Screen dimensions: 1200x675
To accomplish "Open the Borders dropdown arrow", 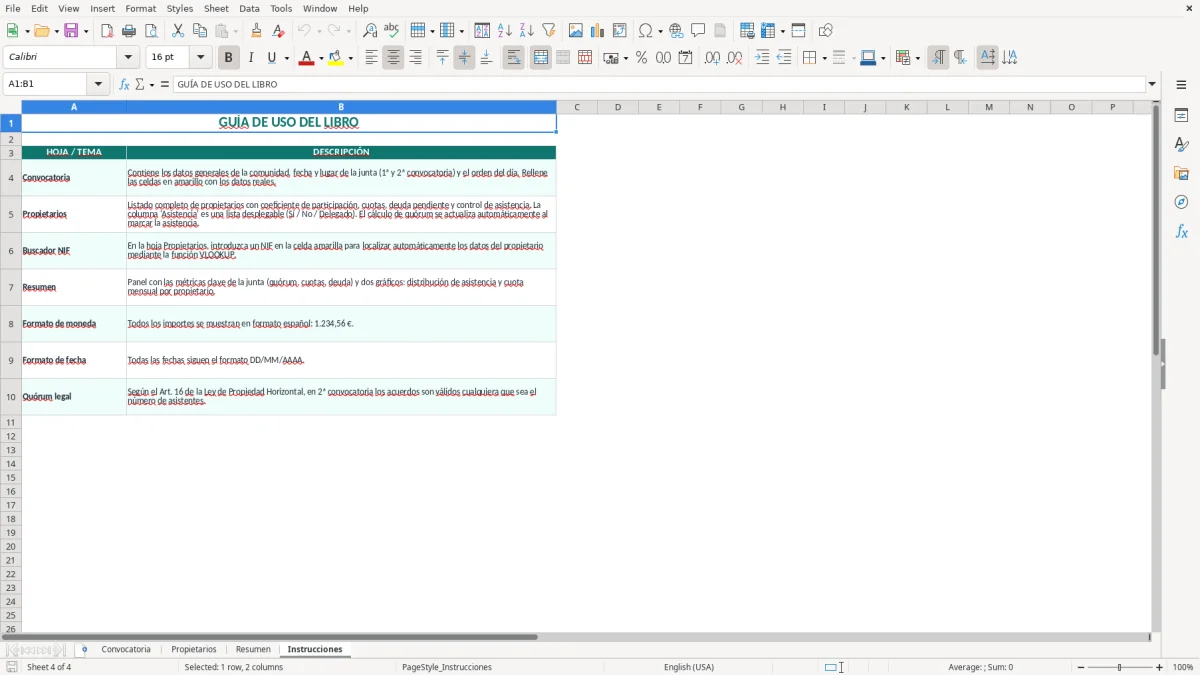I will tap(824, 58).
